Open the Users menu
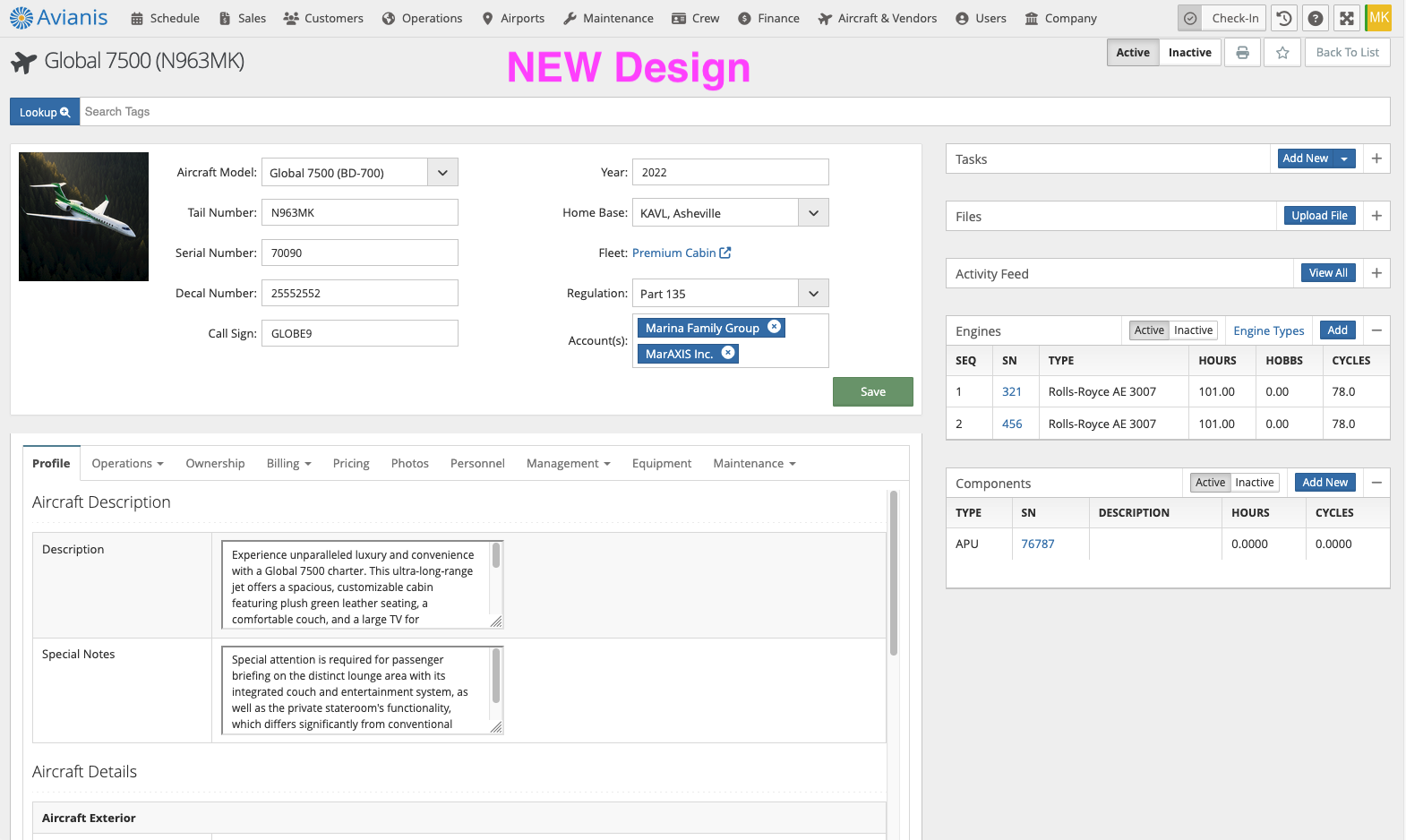 (x=981, y=18)
